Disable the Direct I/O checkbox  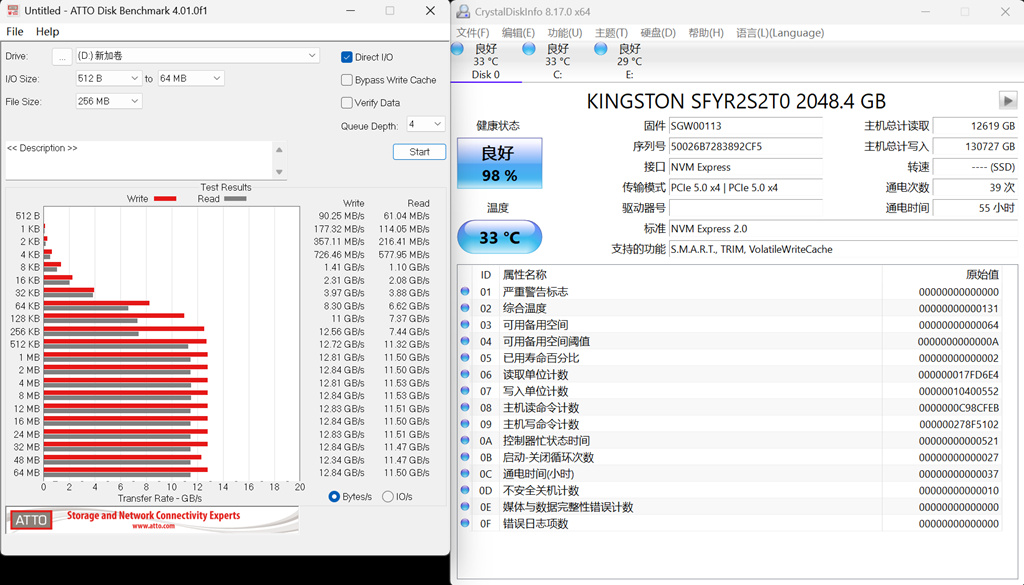[347, 57]
